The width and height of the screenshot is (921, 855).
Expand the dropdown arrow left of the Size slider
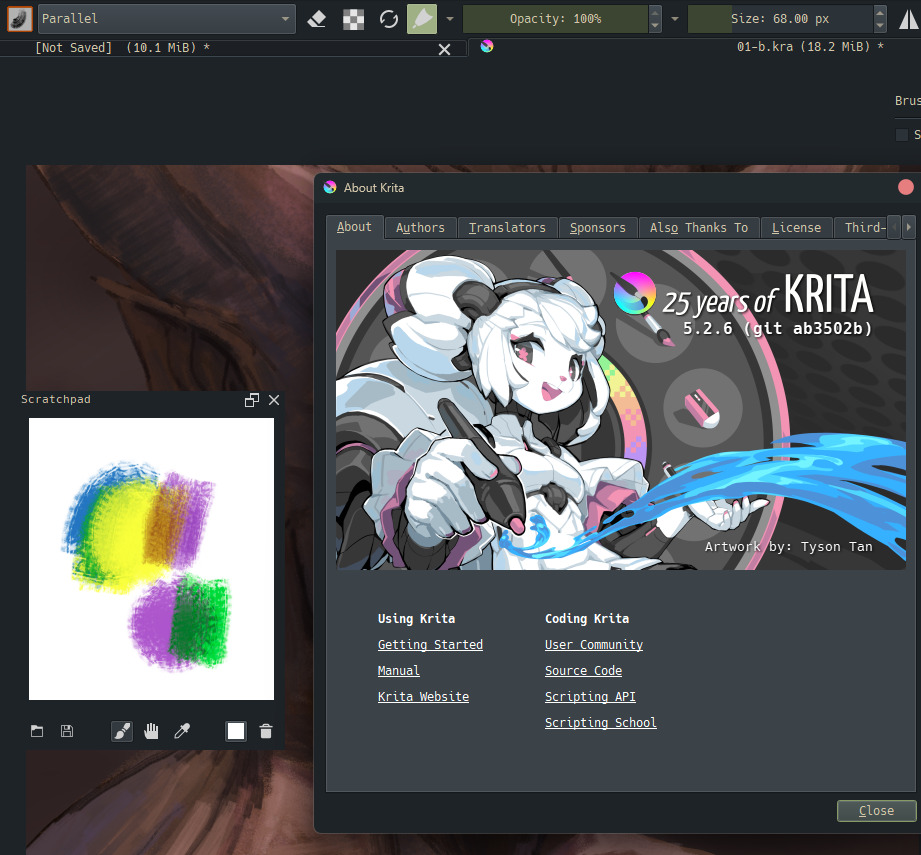tap(675, 18)
